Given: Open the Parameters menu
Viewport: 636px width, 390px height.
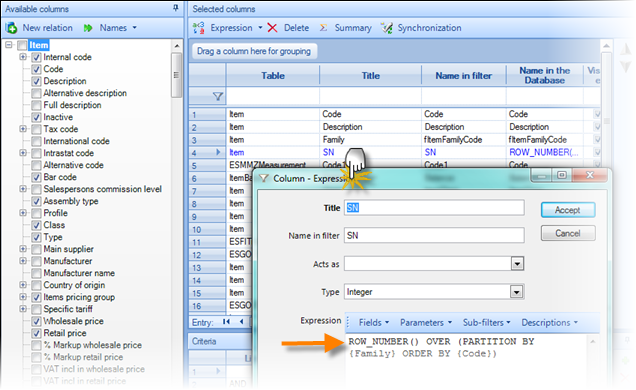Looking at the screenshot, I should click(426, 323).
